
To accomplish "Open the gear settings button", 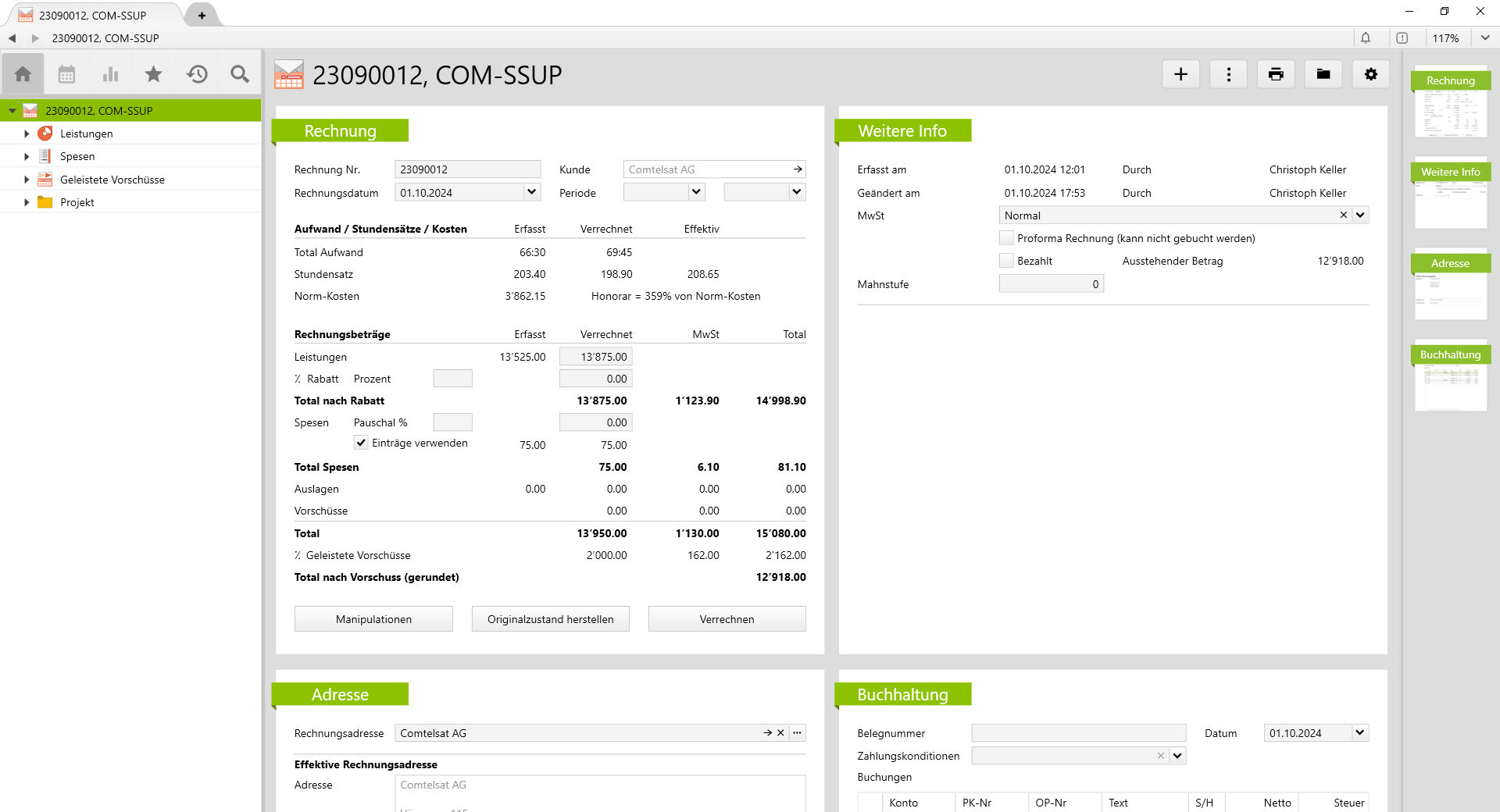I will click(1370, 74).
